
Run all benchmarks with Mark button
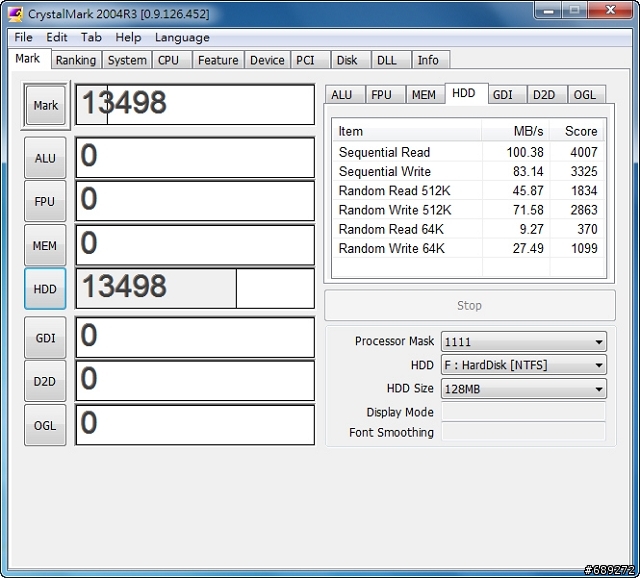pyautogui.click(x=45, y=105)
